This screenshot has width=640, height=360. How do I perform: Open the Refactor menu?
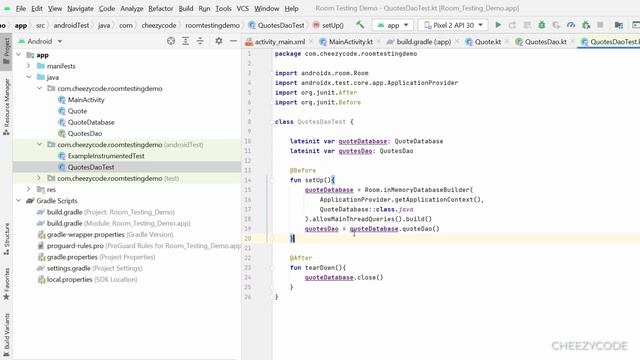click(160, 8)
